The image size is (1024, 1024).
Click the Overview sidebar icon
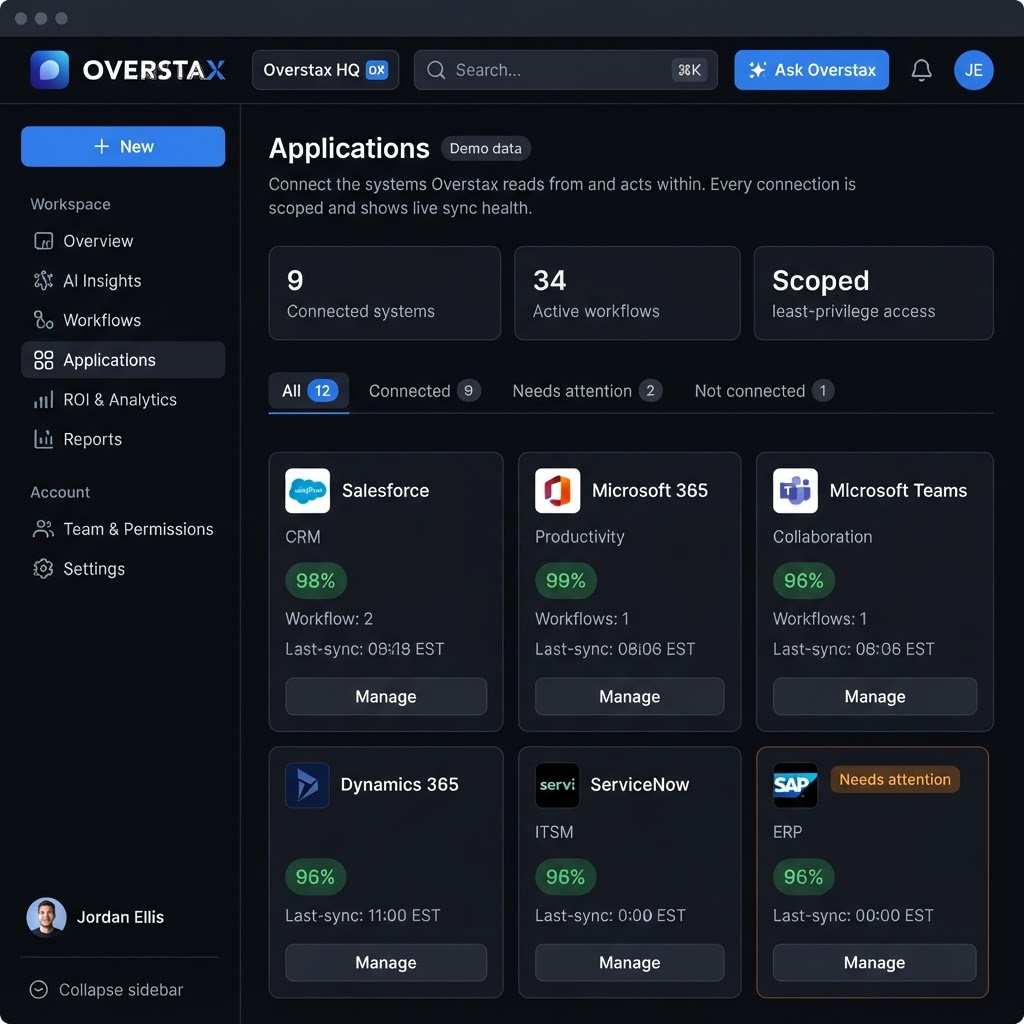[43, 241]
